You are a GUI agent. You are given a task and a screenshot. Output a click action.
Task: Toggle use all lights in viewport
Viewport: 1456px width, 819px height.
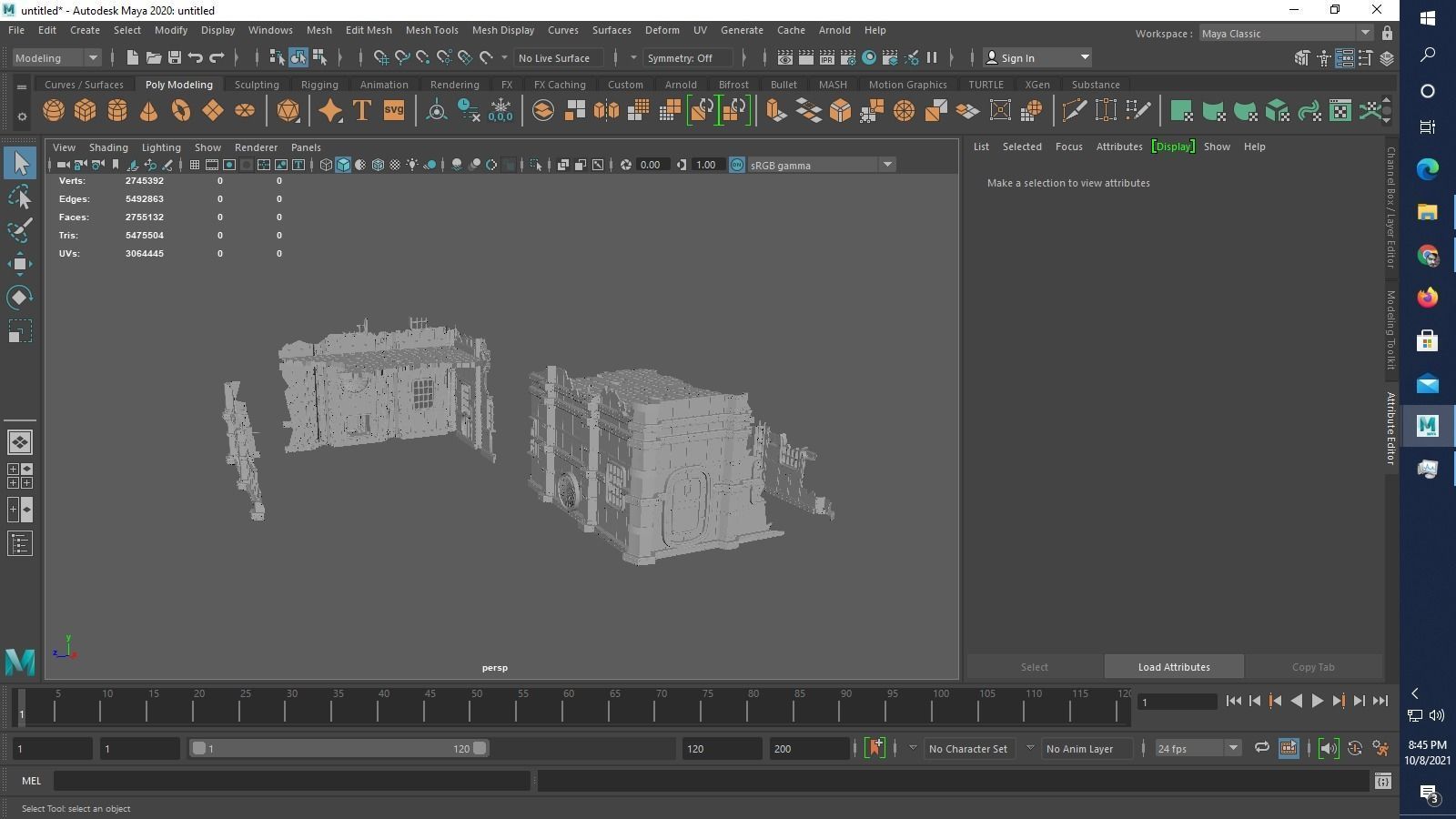tap(412, 165)
